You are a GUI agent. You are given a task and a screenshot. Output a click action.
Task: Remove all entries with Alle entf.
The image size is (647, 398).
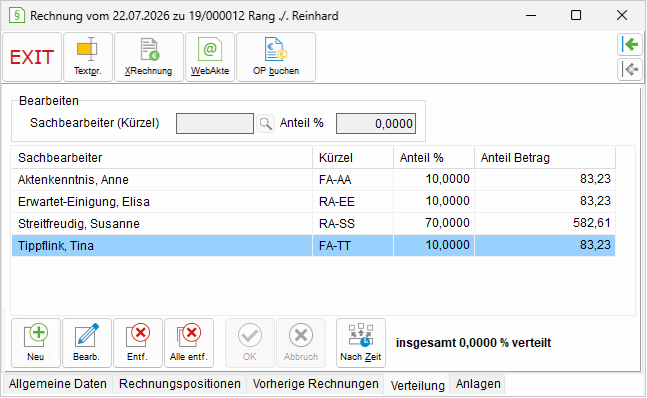[189, 343]
